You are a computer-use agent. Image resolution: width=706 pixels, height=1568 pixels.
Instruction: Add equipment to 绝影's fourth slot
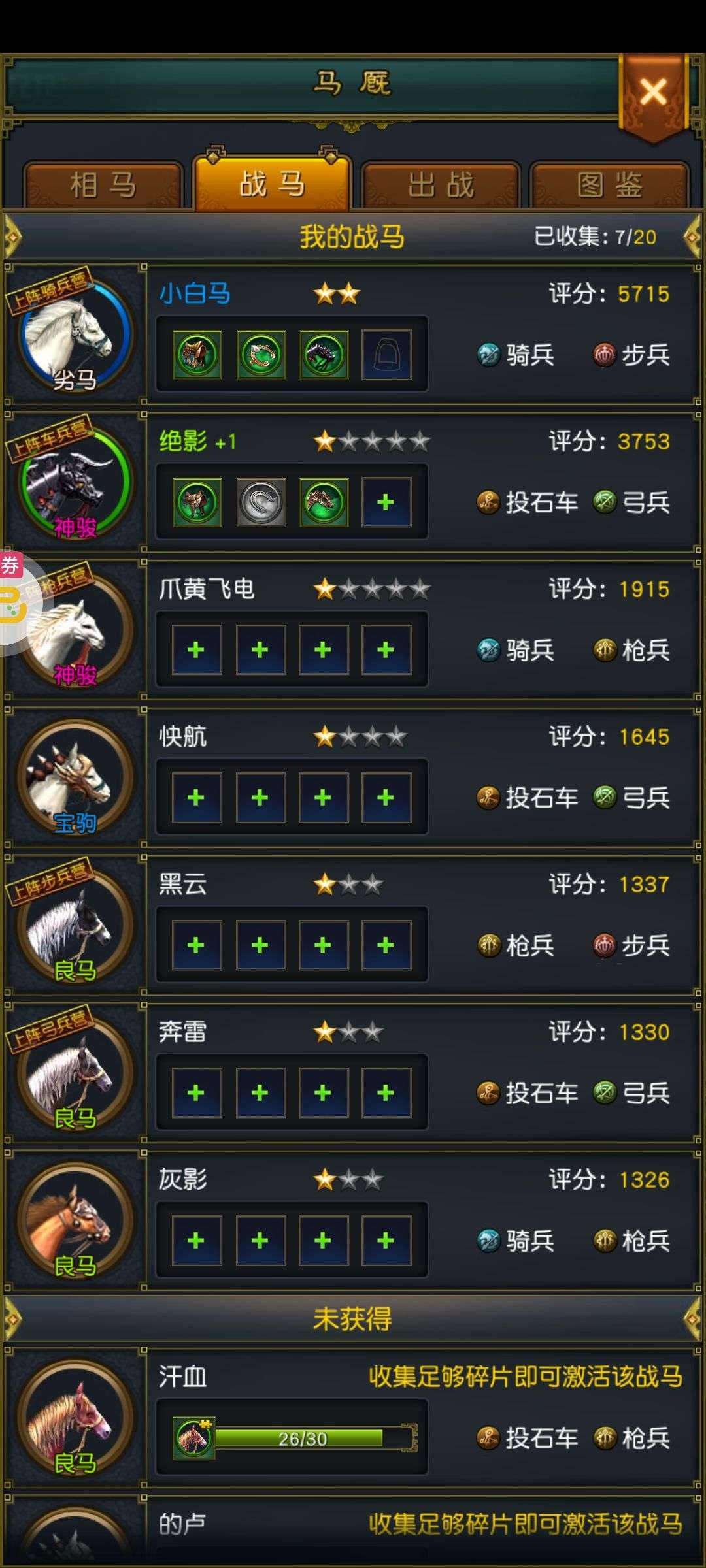tap(386, 502)
